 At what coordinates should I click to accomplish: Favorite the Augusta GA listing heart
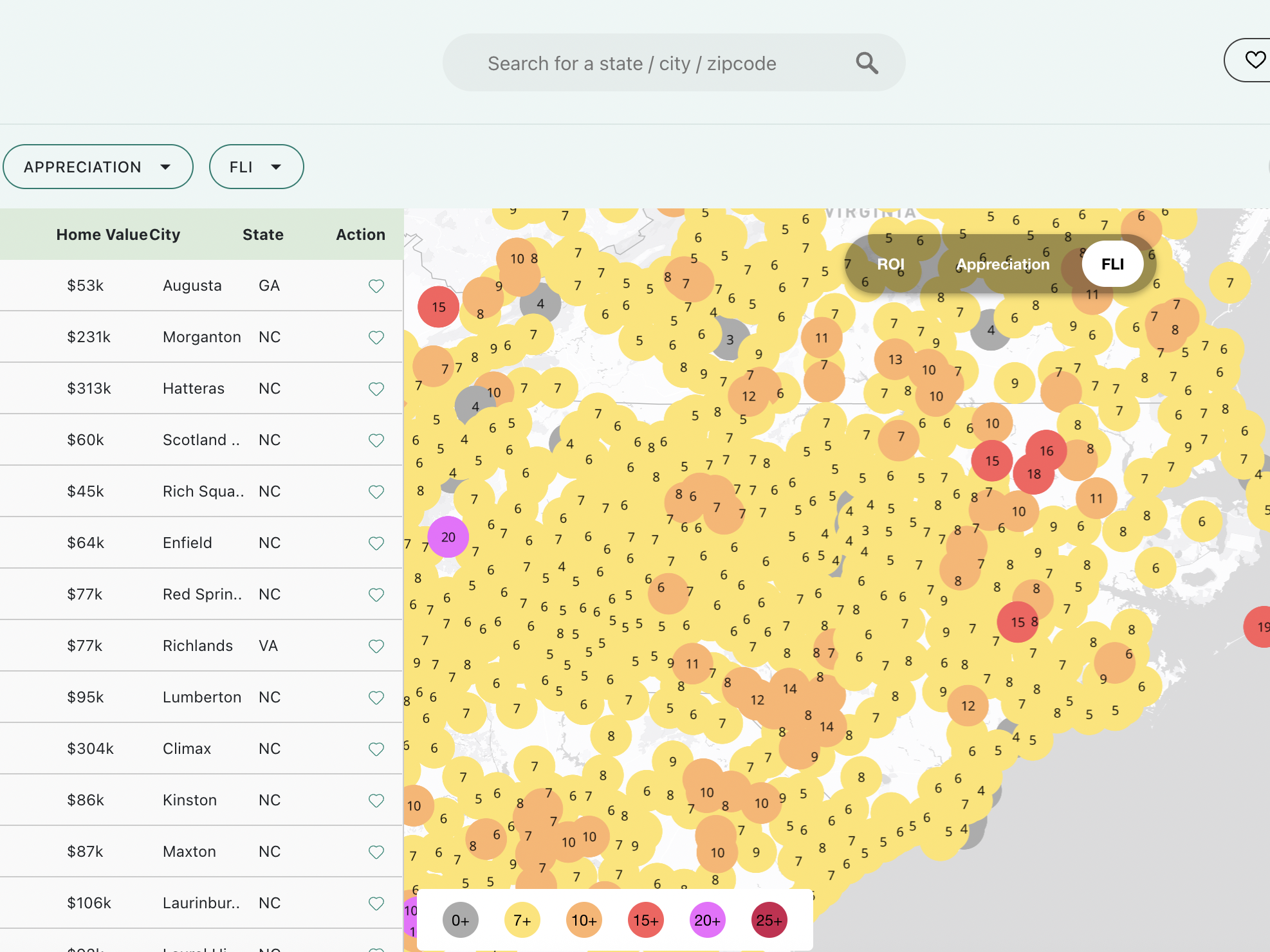click(x=376, y=286)
